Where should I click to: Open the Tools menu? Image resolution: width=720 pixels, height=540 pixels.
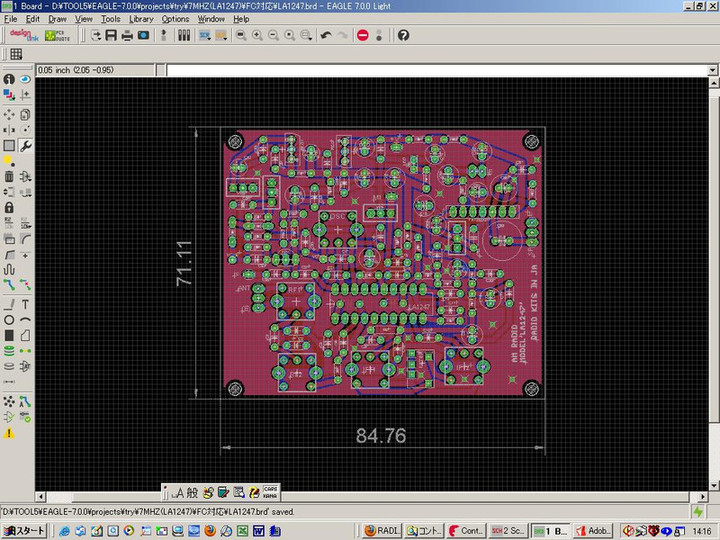110,19
